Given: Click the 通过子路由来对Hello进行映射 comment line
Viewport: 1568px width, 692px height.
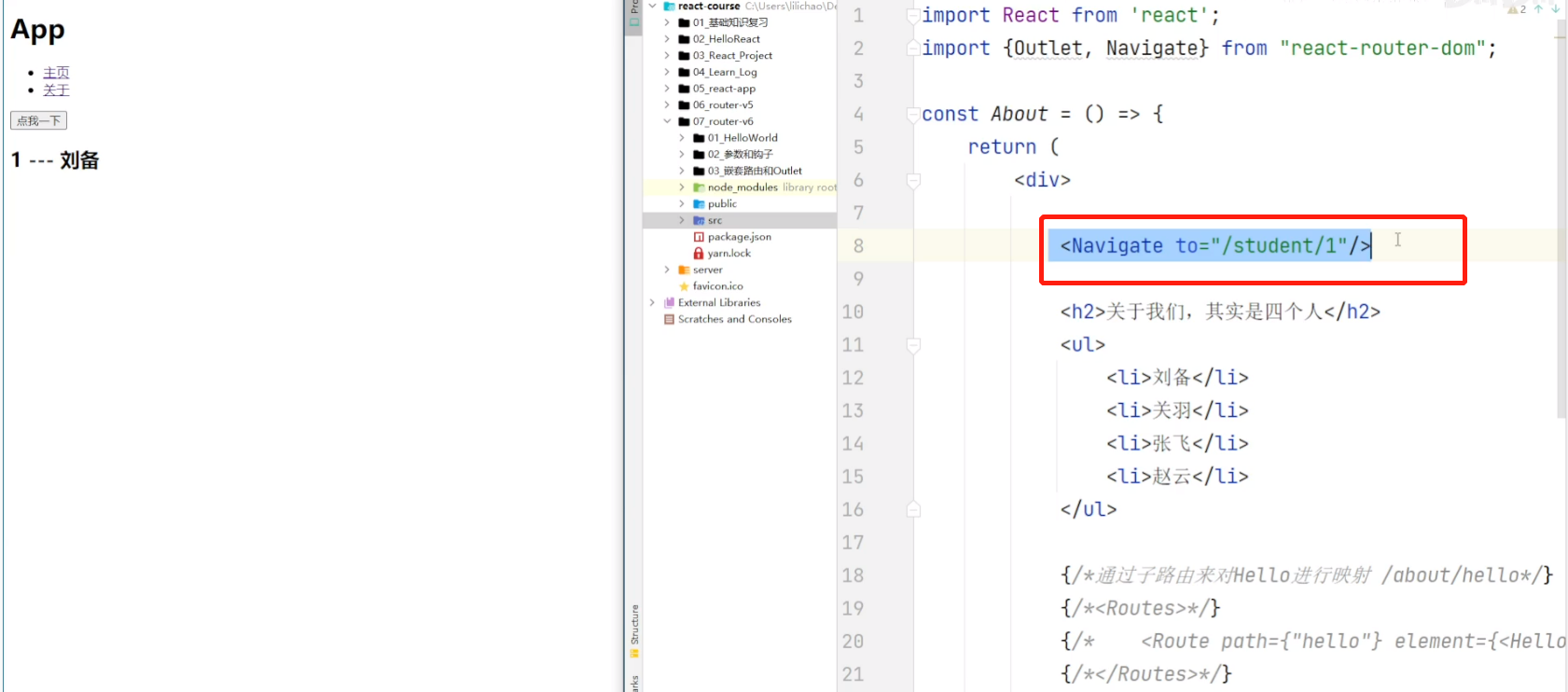Looking at the screenshot, I should tap(1306, 575).
